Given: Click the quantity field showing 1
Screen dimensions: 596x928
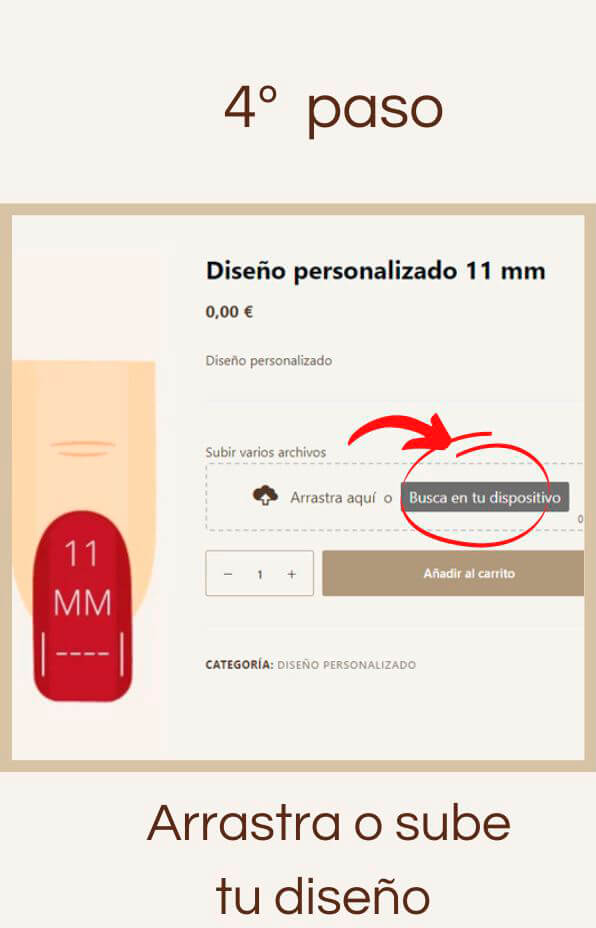Looking at the screenshot, I should 260,574.
